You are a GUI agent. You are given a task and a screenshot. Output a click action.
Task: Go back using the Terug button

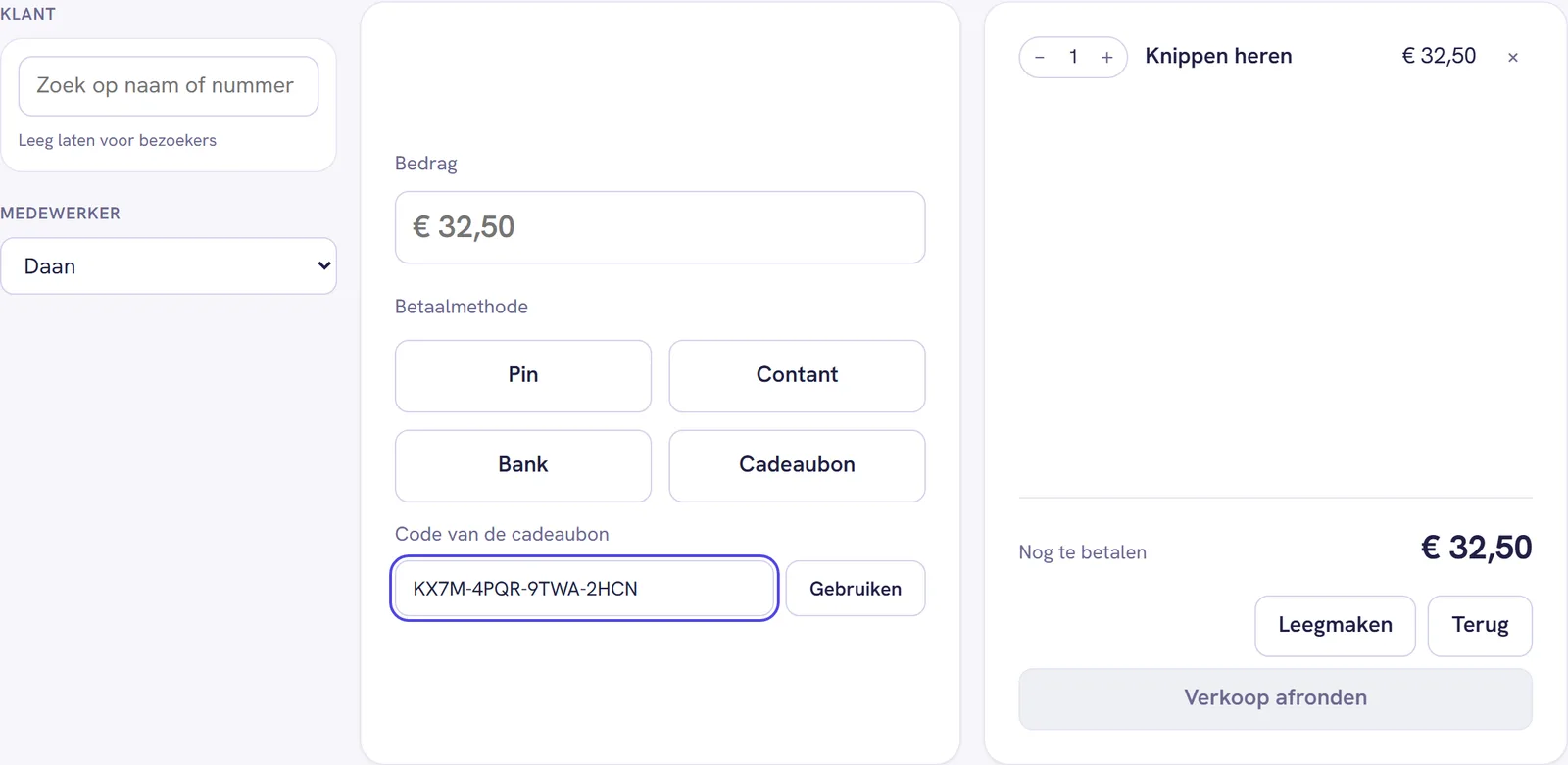pyautogui.click(x=1480, y=626)
